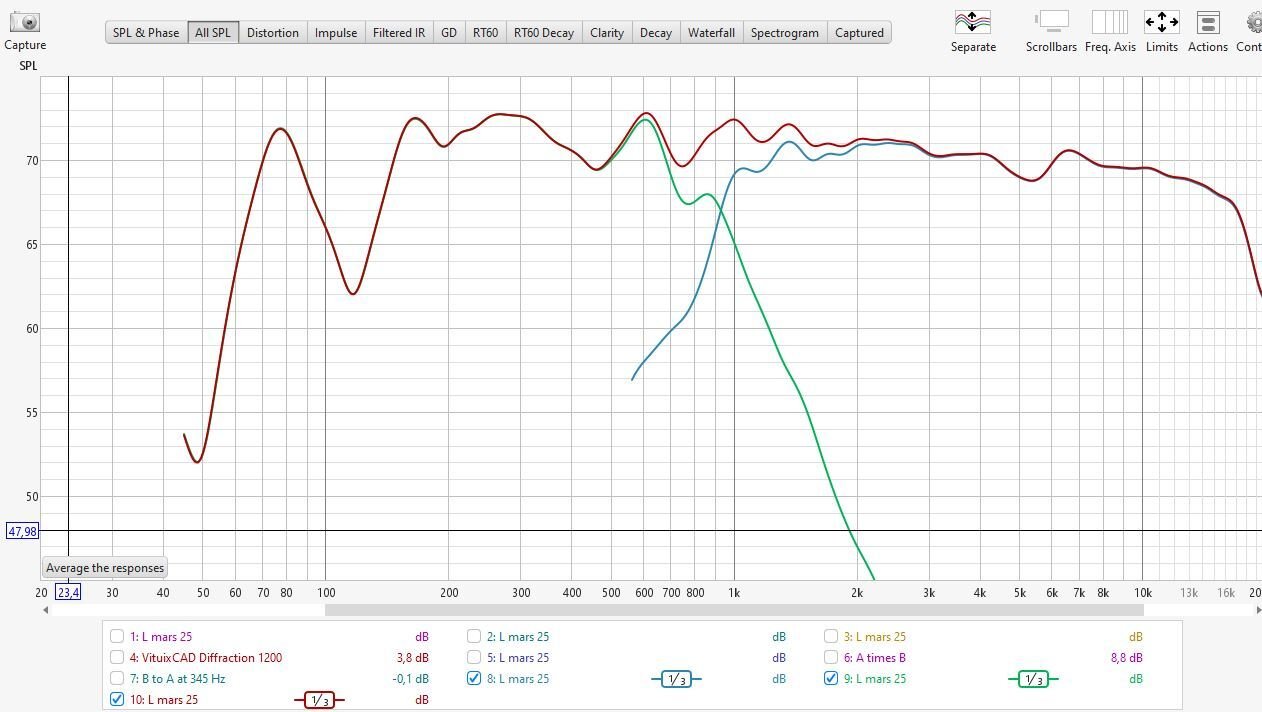Select the All SPL tab
1262x712 pixels.
click(x=213, y=32)
